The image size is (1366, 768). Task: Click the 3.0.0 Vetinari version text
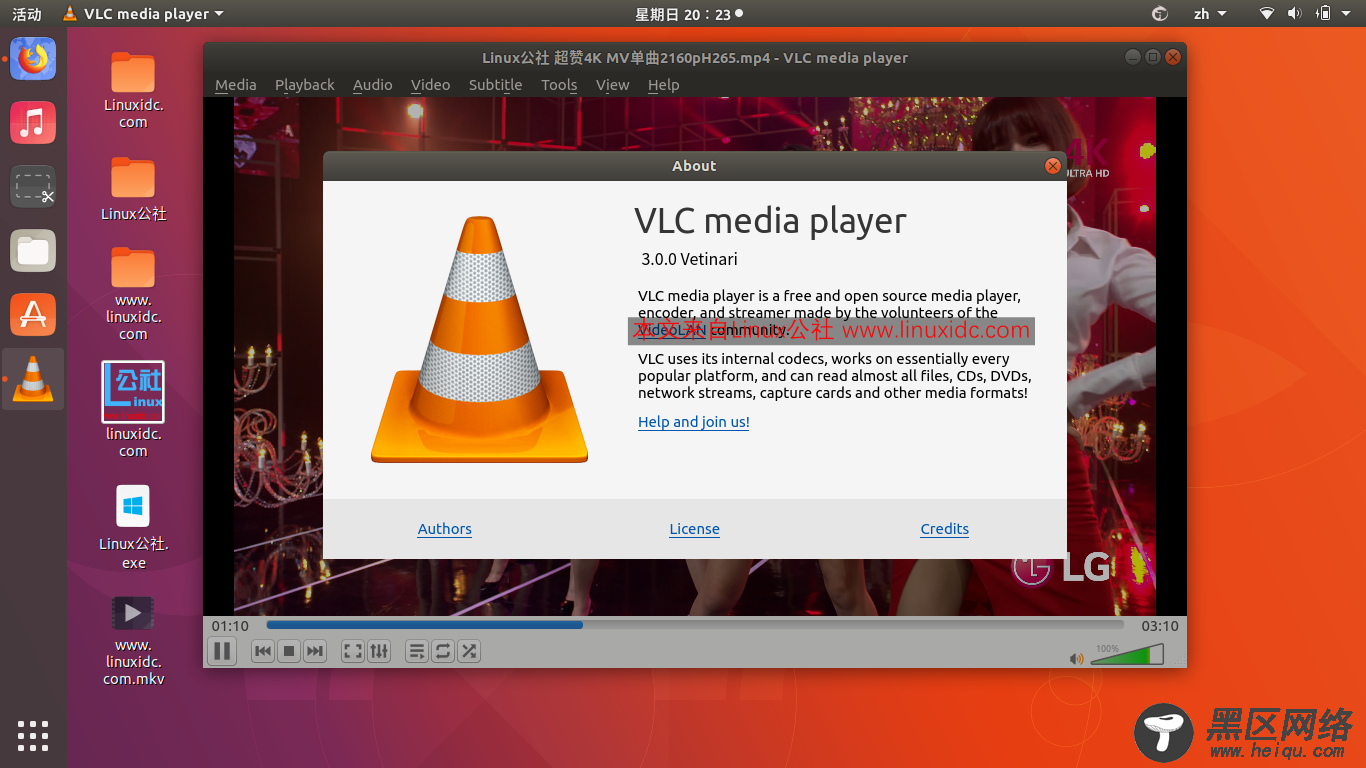690,259
